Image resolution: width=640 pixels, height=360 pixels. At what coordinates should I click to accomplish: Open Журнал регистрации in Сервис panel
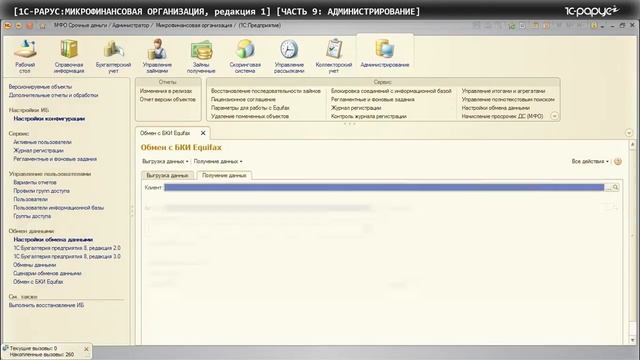[356, 108]
